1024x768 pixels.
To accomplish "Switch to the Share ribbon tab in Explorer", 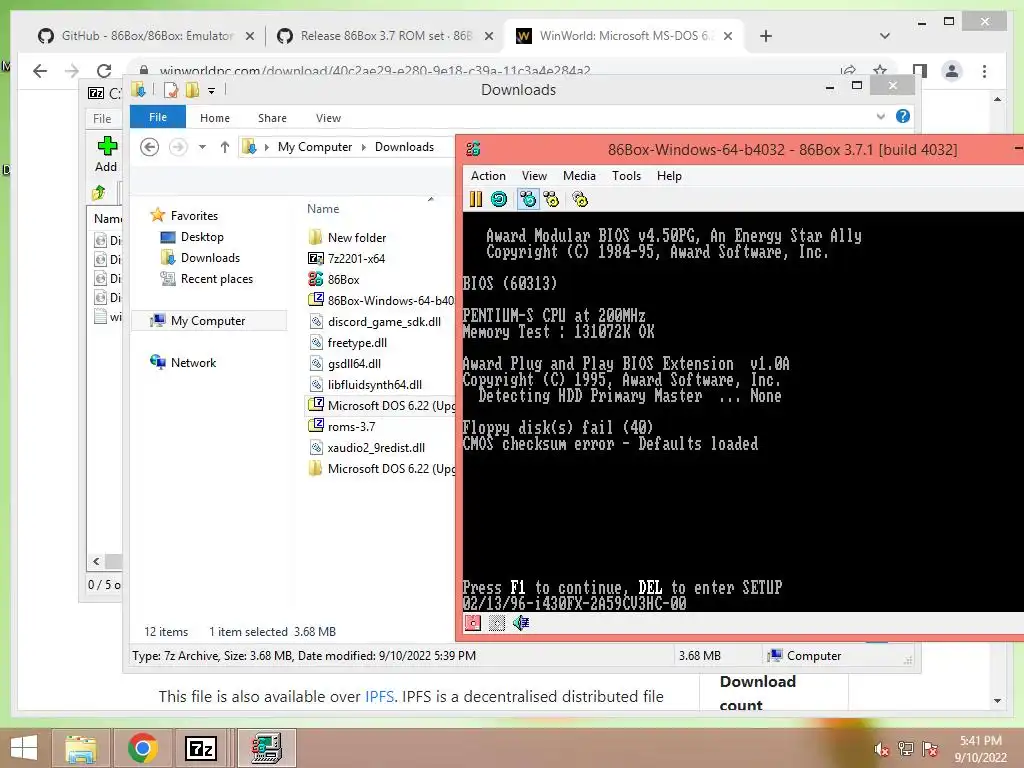I will pos(272,118).
